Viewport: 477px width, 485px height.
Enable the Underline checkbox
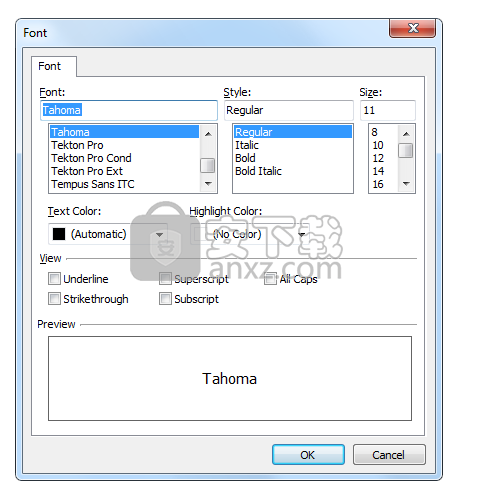54,279
